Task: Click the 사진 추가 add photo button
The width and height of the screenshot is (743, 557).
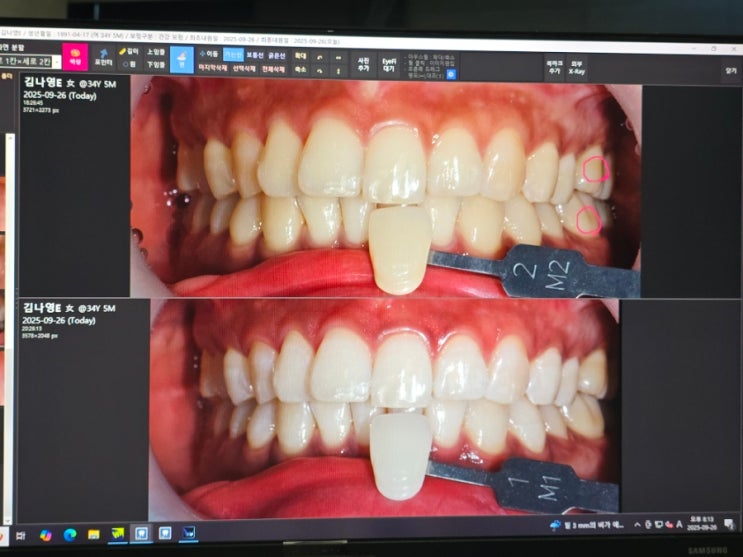Action: [363, 64]
